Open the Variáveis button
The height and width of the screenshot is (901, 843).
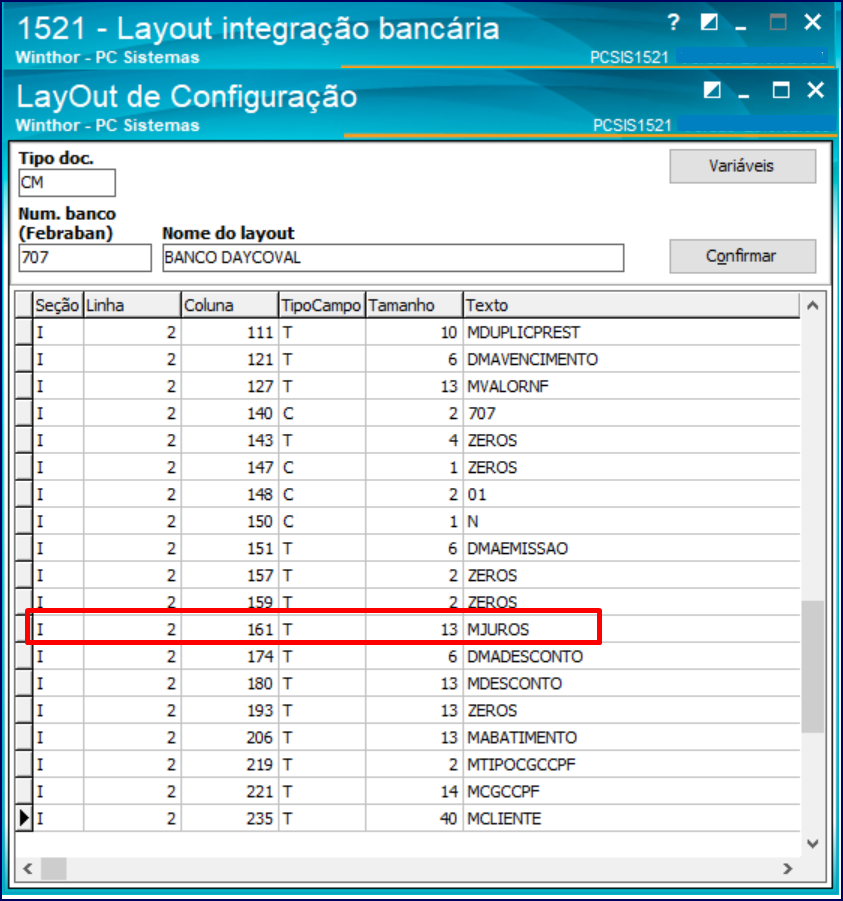742,166
